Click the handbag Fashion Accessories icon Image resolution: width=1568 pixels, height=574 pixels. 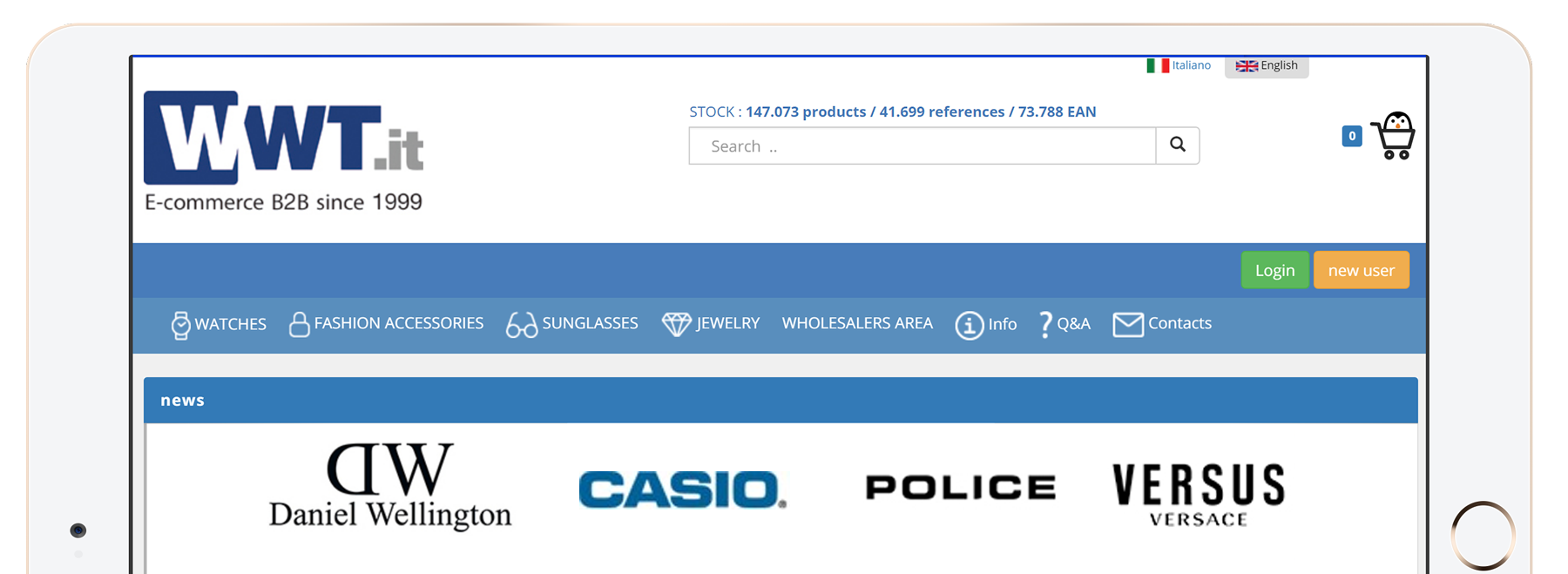pyautogui.click(x=299, y=324)
